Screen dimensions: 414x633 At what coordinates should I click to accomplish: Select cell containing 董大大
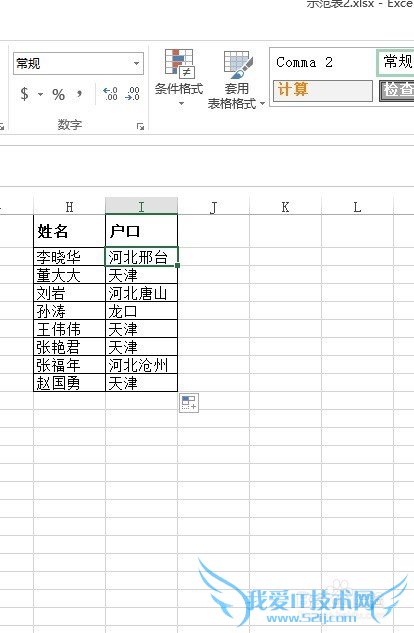point(69,275)
